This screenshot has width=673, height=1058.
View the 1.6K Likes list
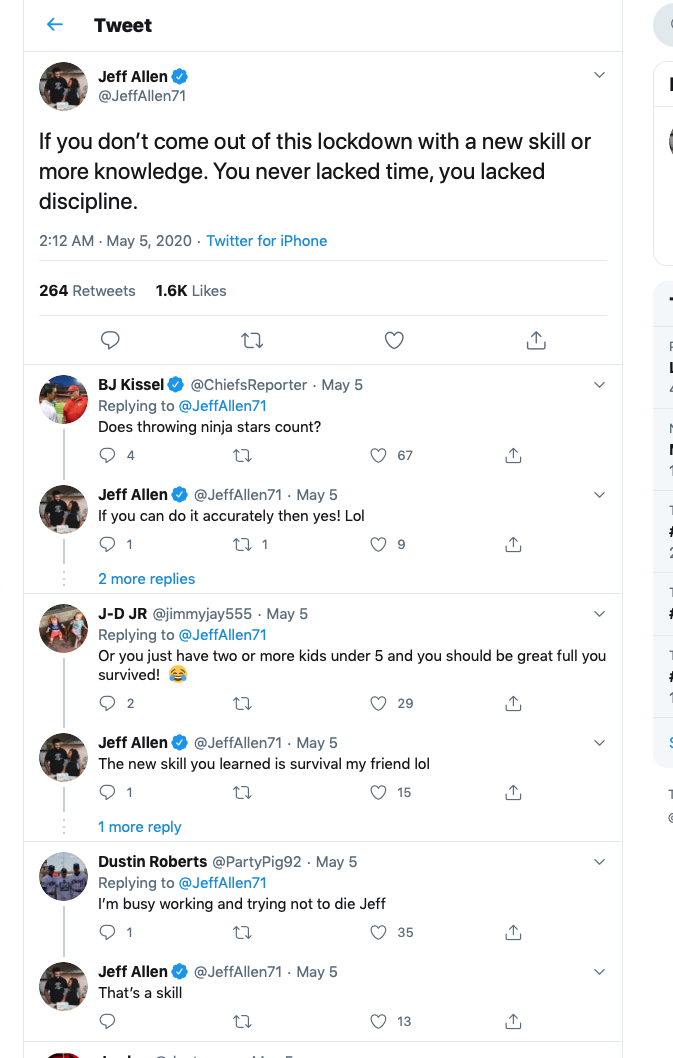(190, 291)
